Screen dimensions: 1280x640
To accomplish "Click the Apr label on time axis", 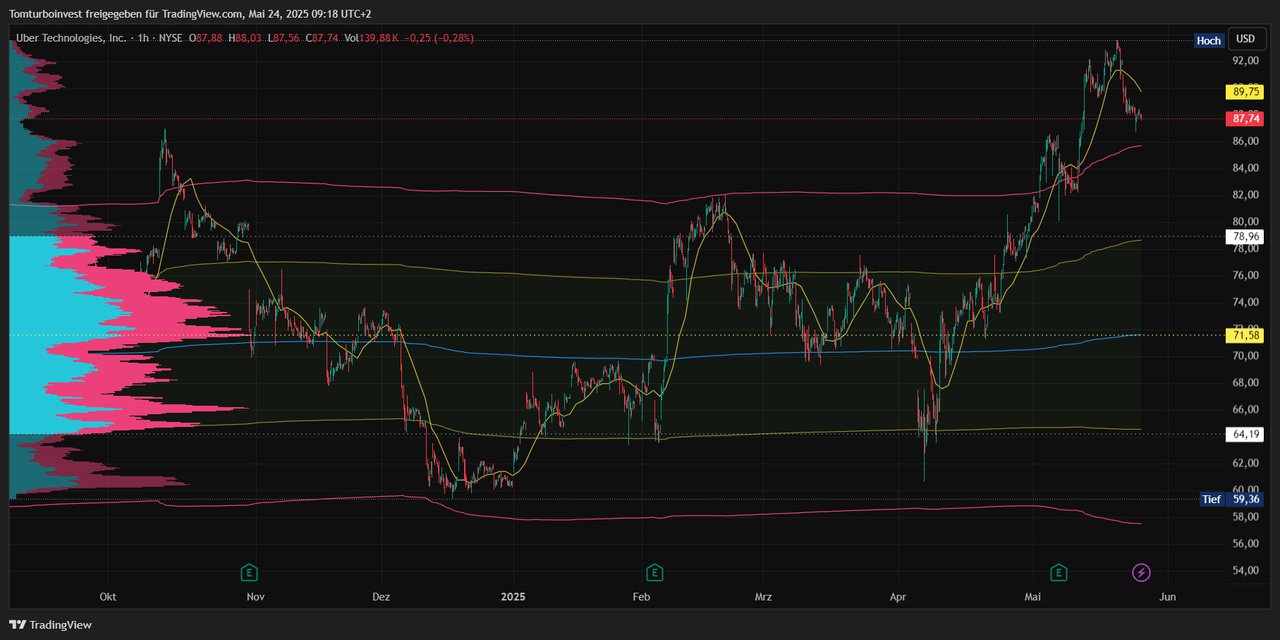I will coord(898,597).
